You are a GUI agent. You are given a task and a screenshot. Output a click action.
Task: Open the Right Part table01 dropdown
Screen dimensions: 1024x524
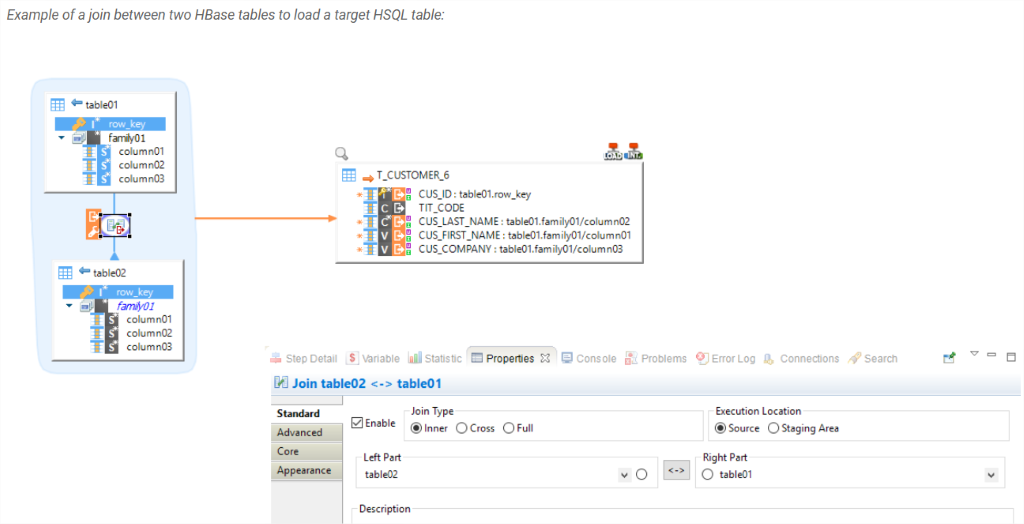[x=991, y=475]
